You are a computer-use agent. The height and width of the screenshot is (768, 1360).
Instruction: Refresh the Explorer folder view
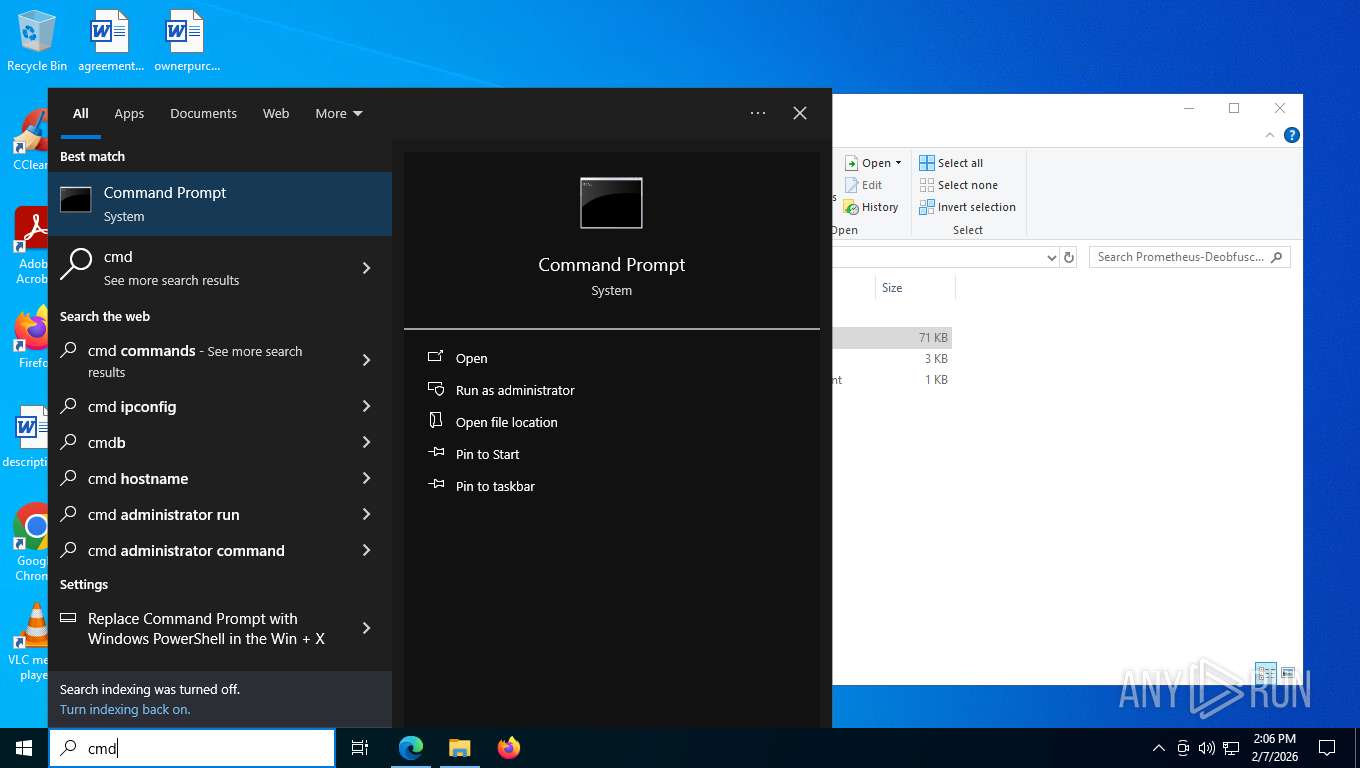(1069, 257)
